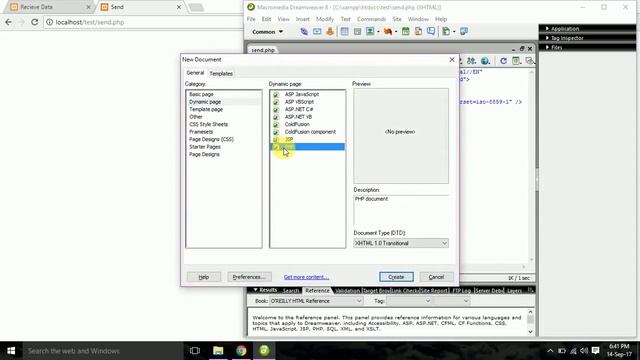Open the Tag Chooser icon
Screen dimensions: 640x360
tap(464, 31)
